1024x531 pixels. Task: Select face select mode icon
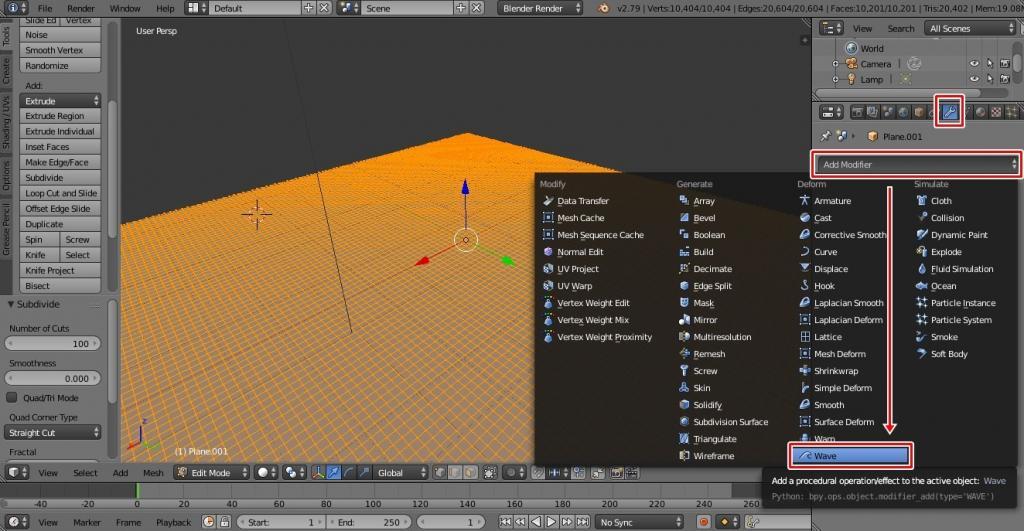[x=470, y=472]
